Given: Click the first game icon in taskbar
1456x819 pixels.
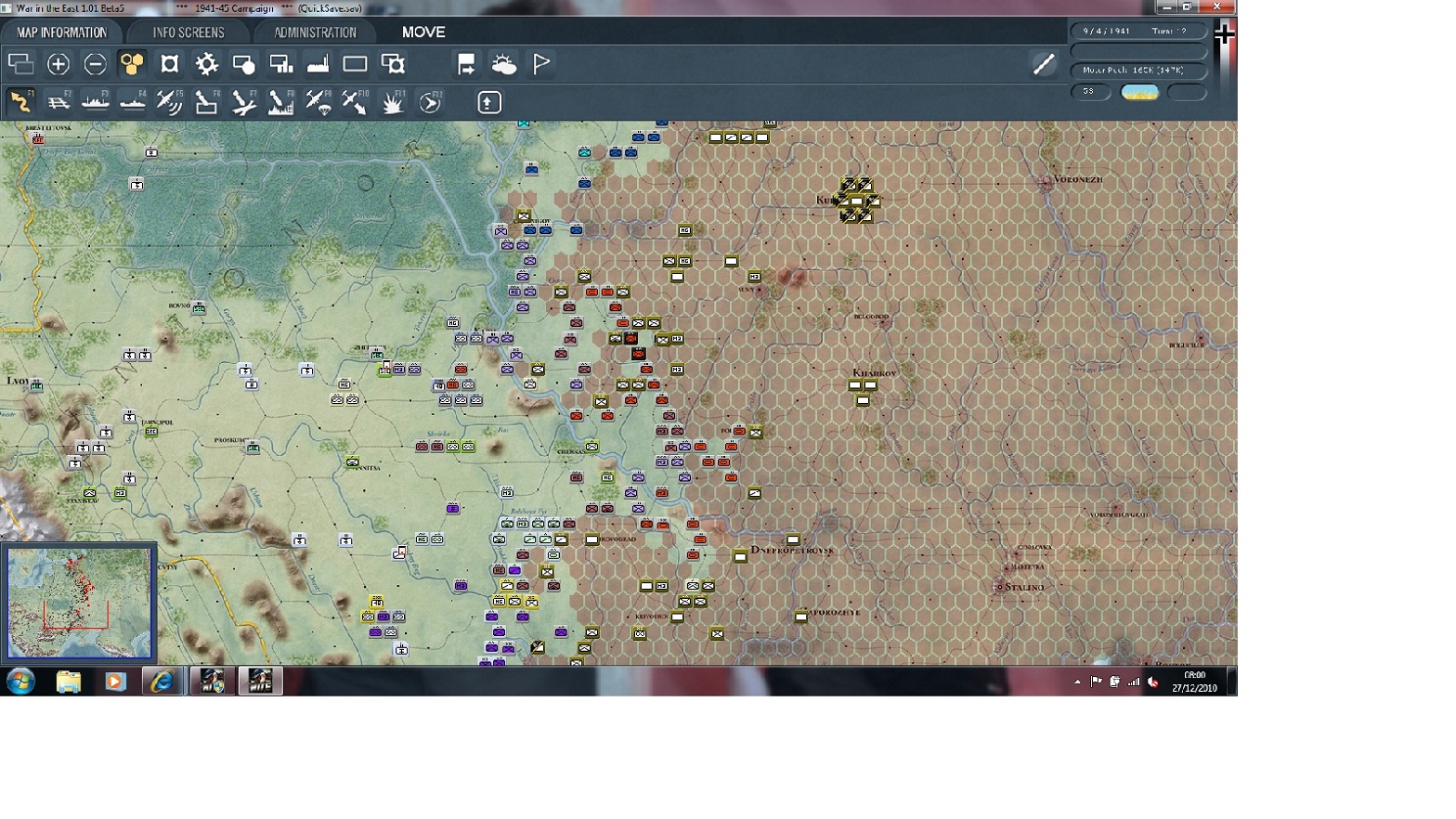Looking at the screenshot, I should pyautogui.click(x=213, y=682).
